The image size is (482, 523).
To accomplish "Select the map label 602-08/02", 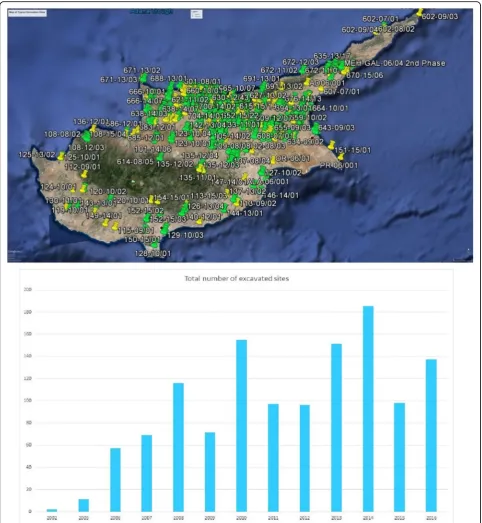I will (397, 29).
